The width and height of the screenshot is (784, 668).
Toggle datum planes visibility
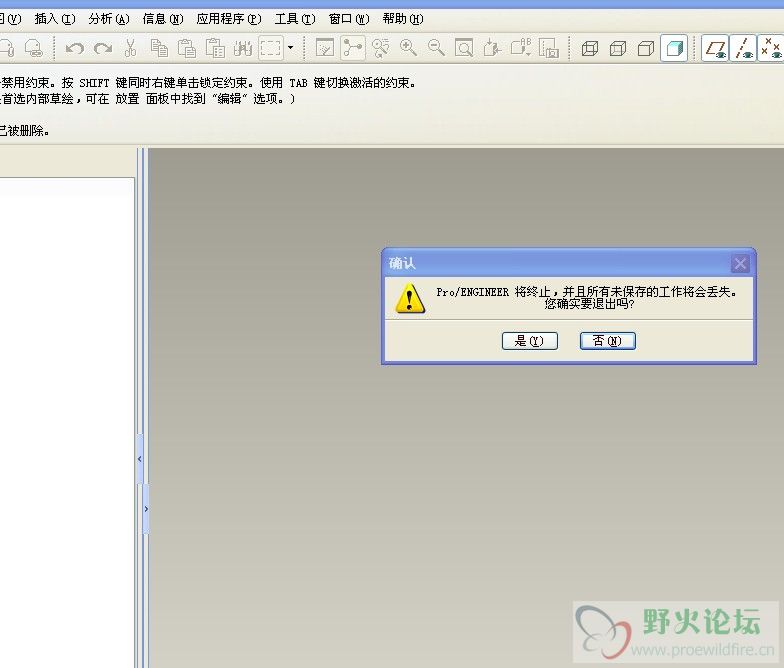point(715,48)
